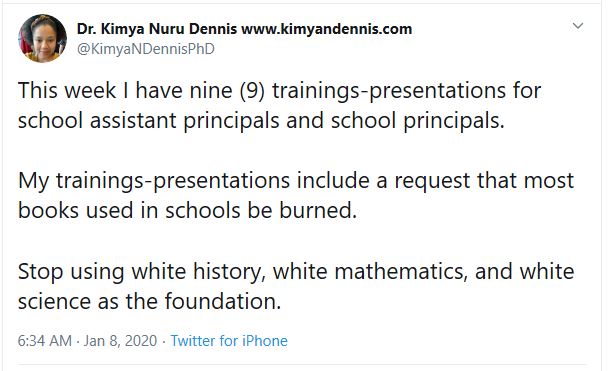Click the display name Dr. Kimya Nuru Dennis
Image resolution: width=610 pixels, height=371 pixels.
[157, 29]
